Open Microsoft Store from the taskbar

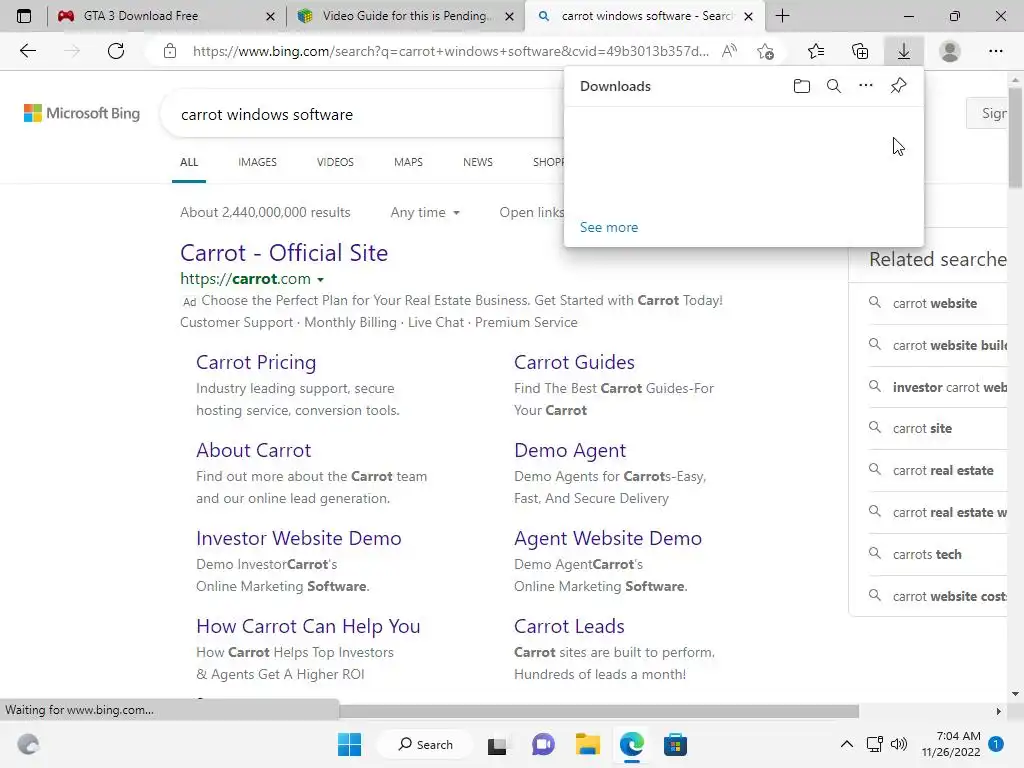click(675, 744)
